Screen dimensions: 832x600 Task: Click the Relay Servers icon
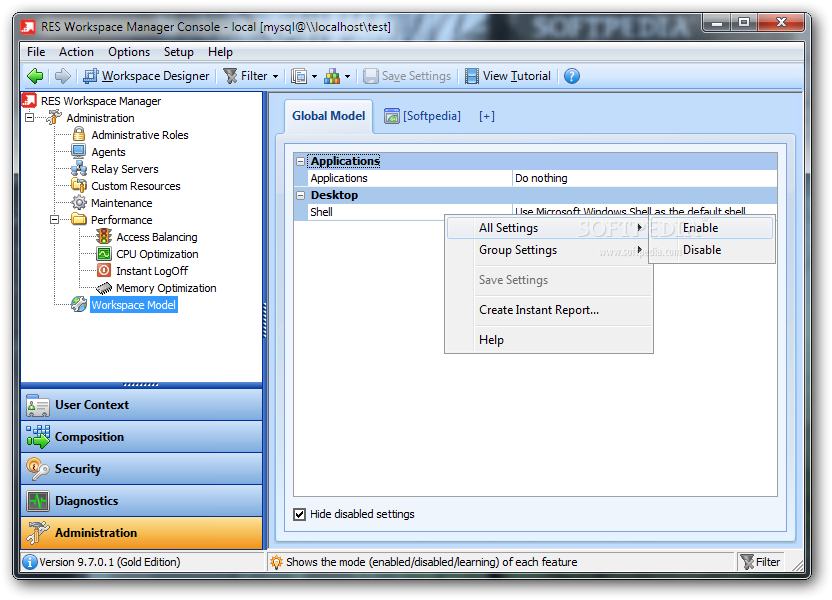tap(79, 169)
